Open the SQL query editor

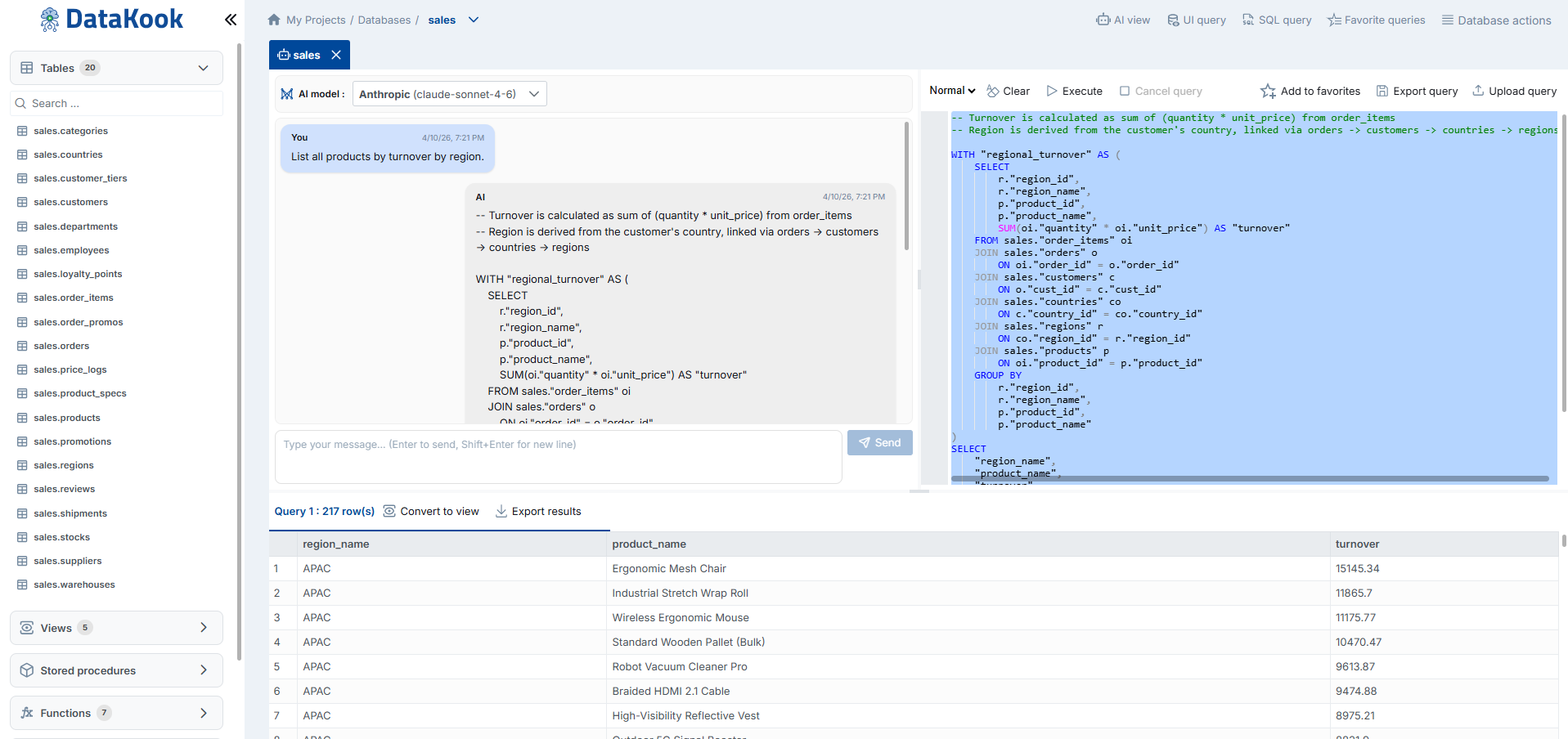pos(1276,20)
